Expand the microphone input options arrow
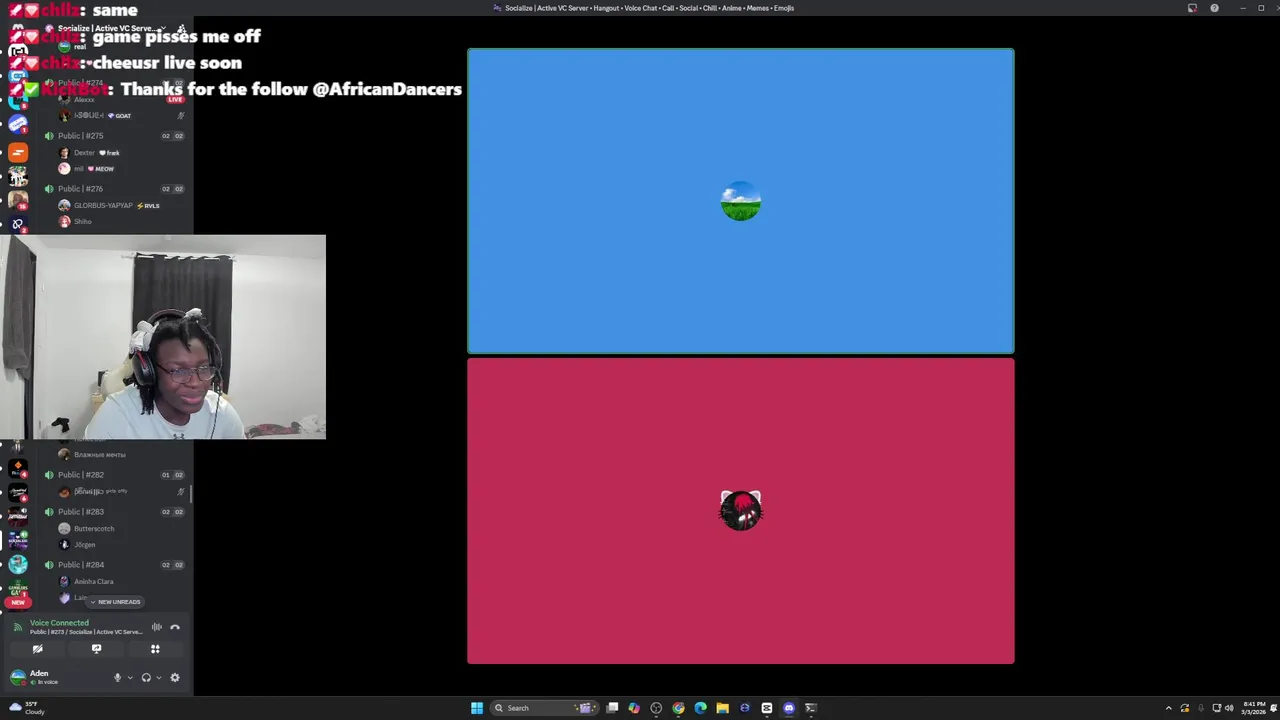This screenshot has height=720, width=1280. (129, 678)
